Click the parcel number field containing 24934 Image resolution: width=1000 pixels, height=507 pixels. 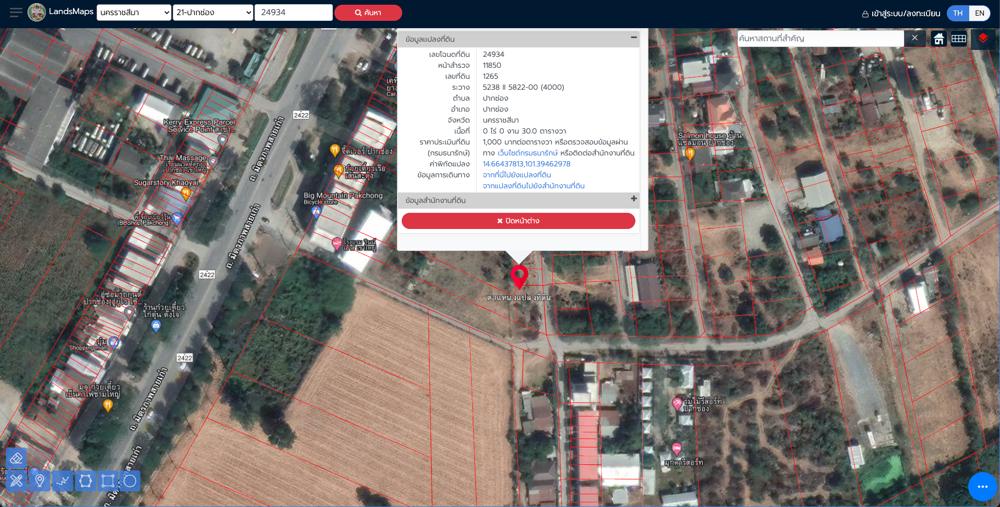[x=293, y=13]
